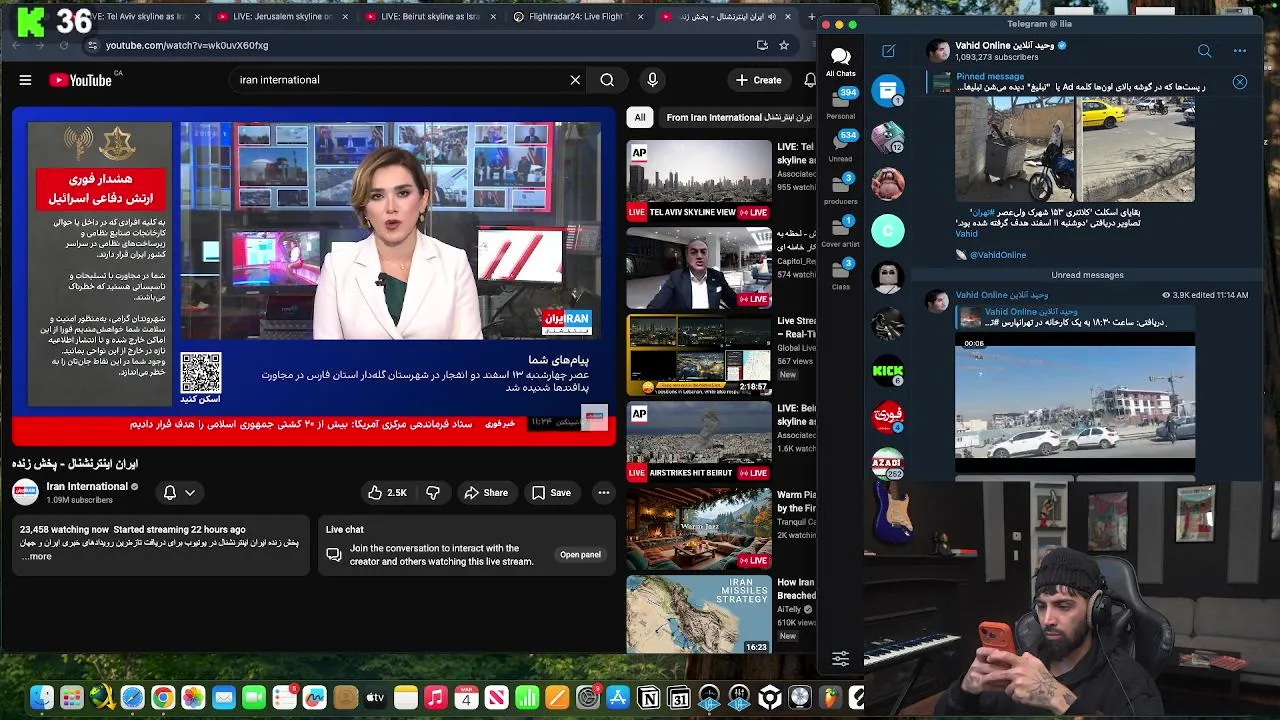Screen dimensions: 1280x720
Task: Mute the playing tab via speaker icon
Action: point(772,17)
